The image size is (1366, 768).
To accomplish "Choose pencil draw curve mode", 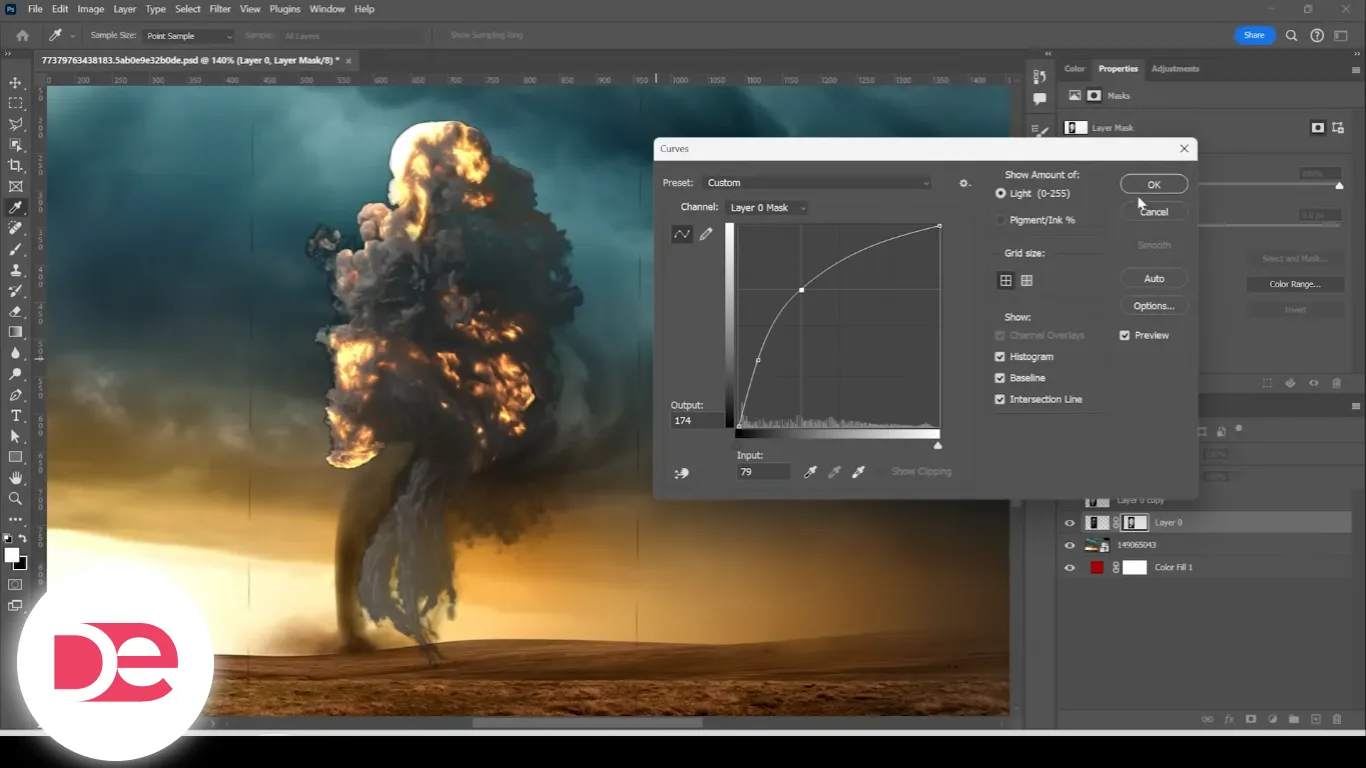I will click(x=706, y=234).
